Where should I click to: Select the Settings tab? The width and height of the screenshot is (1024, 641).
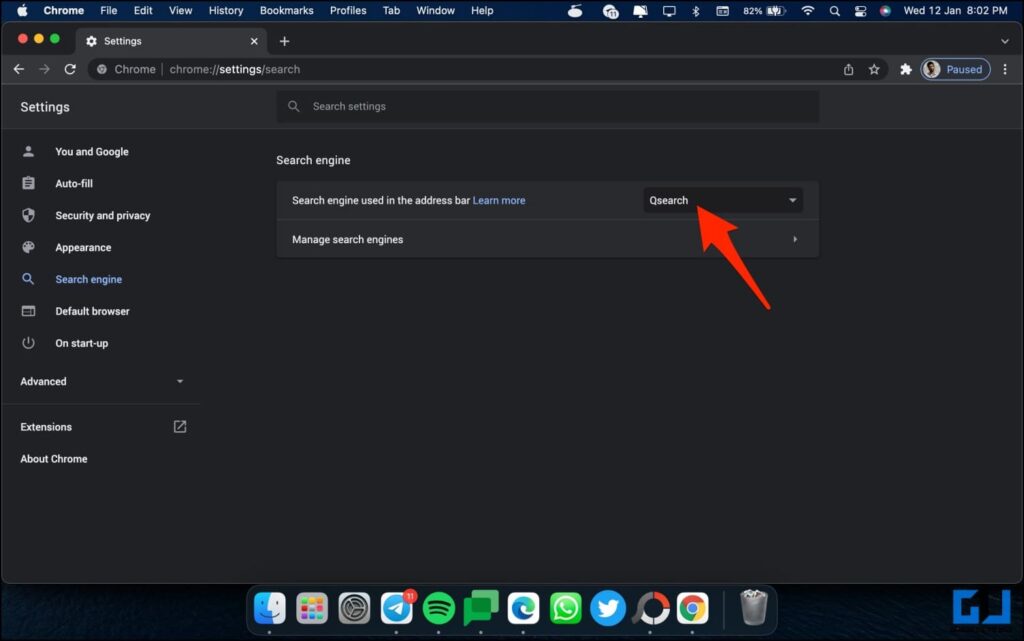(172, 41)
